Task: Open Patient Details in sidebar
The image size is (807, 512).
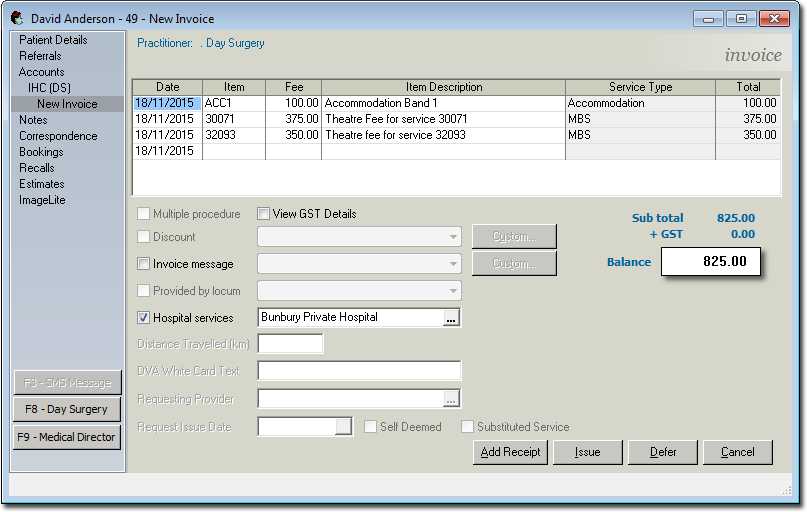Action: click(x=53, y=40)
